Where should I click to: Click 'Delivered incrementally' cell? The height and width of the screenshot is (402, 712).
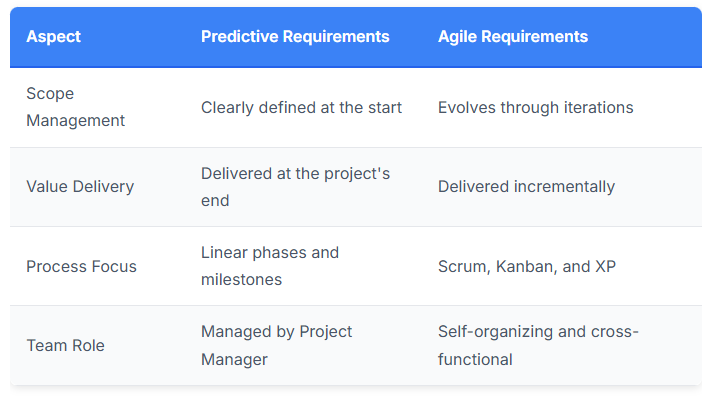pos(526,187)
